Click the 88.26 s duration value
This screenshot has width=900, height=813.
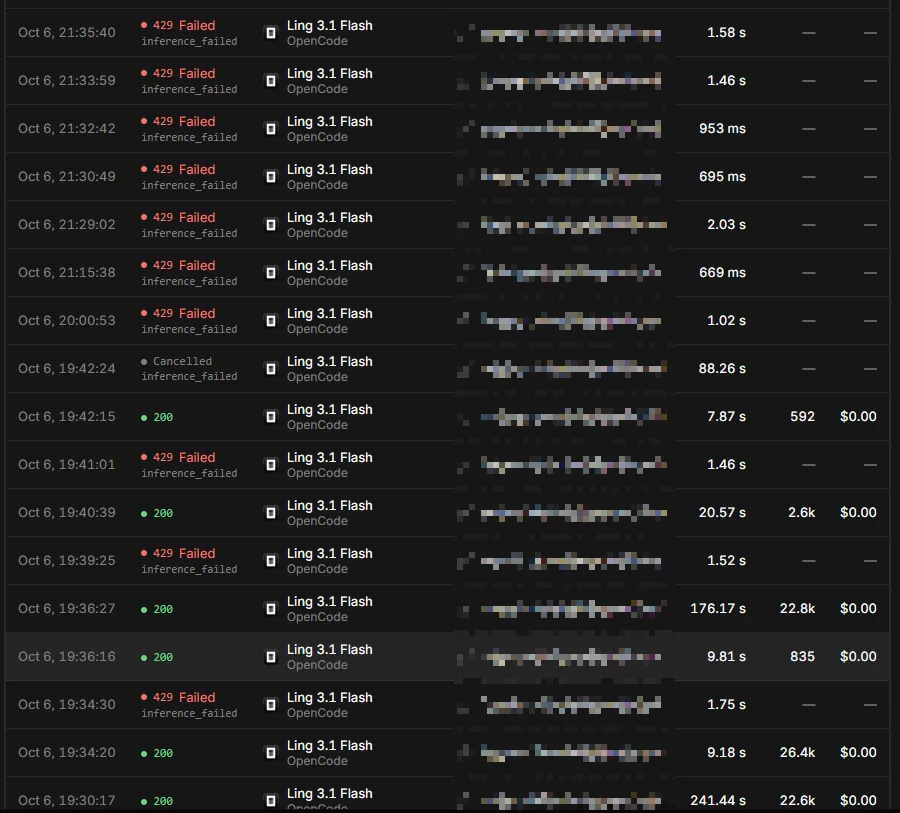tap(722, 369)
